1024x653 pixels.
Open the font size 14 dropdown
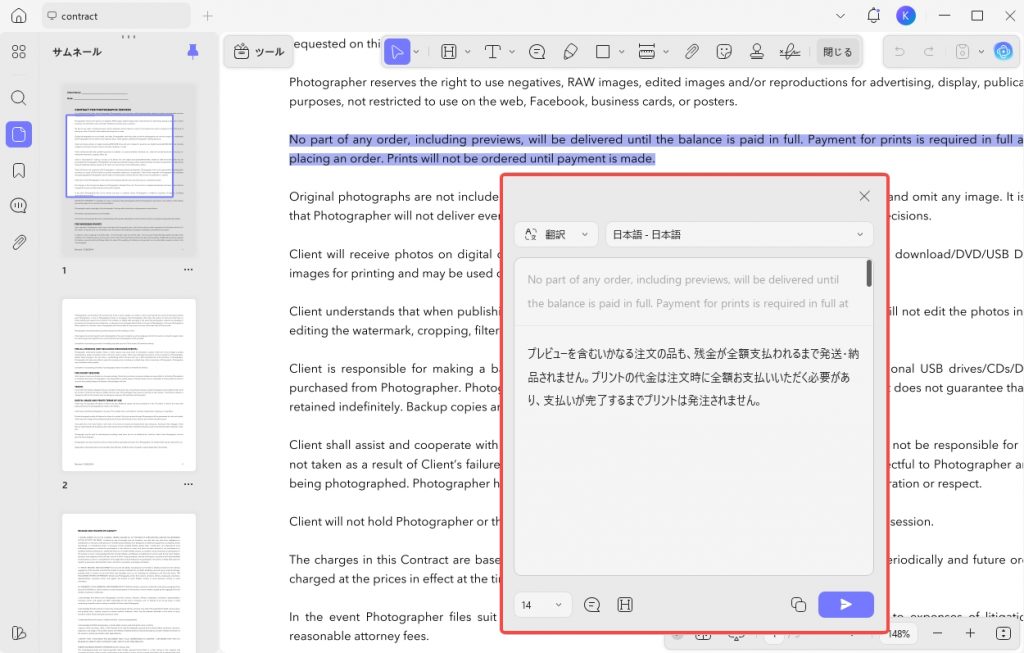coord(543,605)
